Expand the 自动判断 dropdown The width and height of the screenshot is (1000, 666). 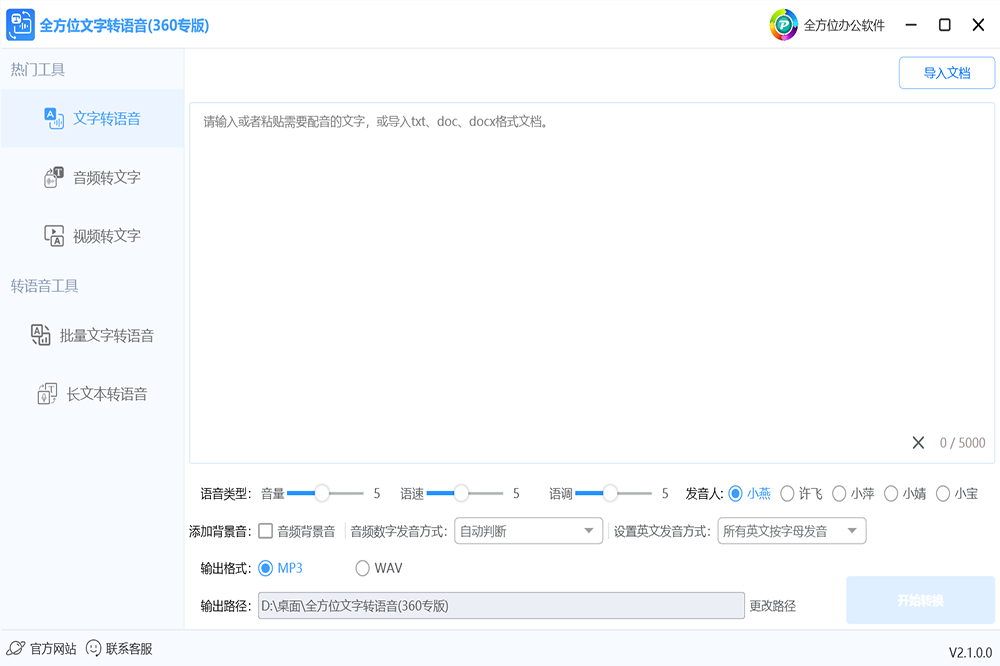point(528,531)
